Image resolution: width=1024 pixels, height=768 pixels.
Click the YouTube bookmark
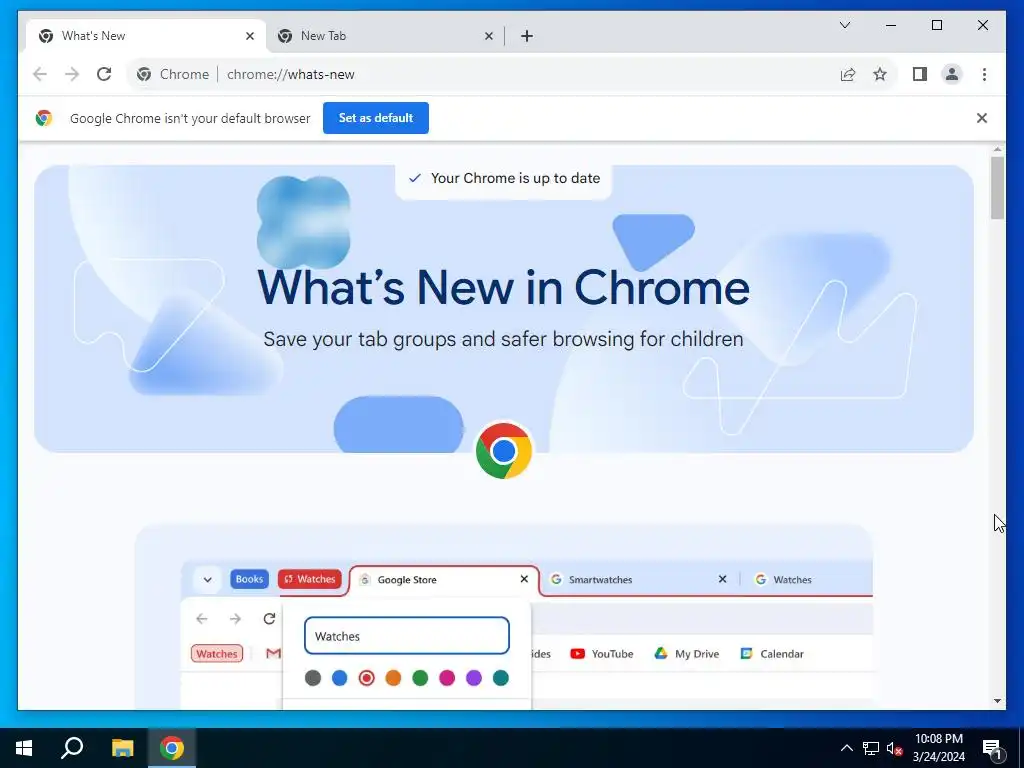(x=601, y=654)
